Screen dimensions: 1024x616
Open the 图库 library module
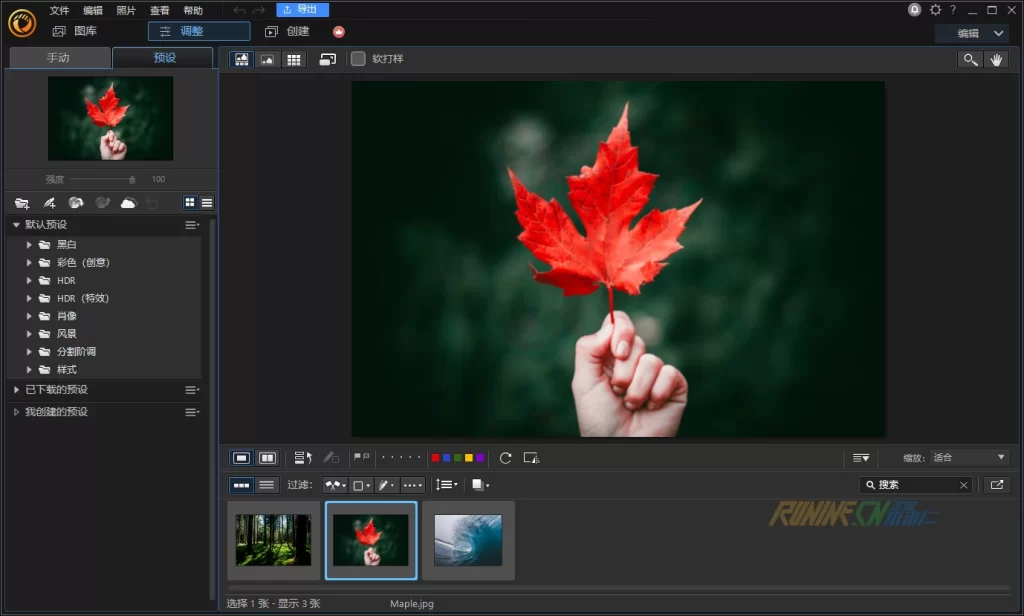[x=76, y=32]
